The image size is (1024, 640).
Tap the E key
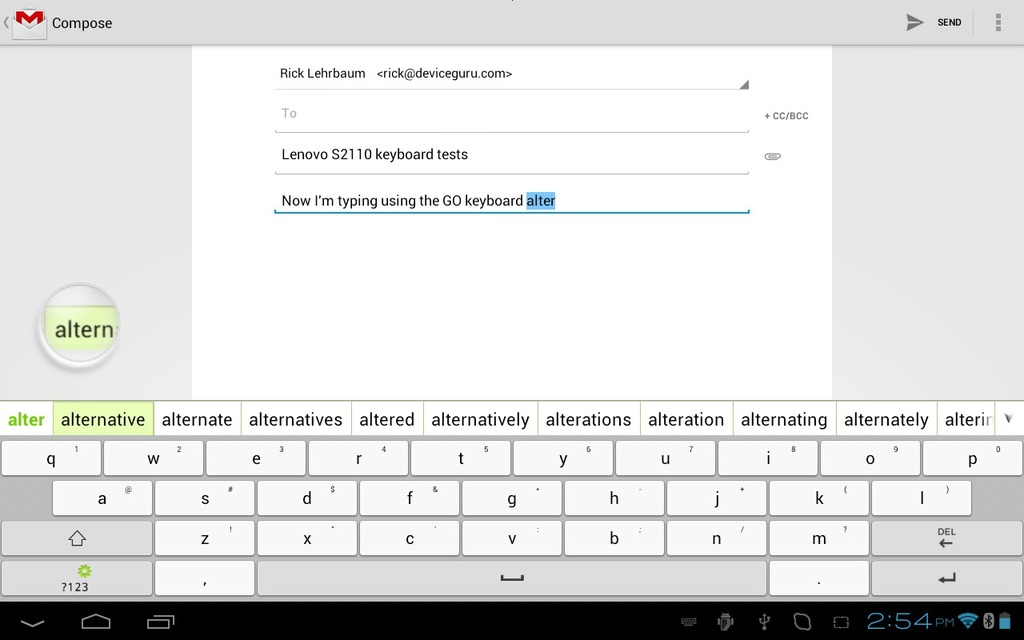pos(256,458)
